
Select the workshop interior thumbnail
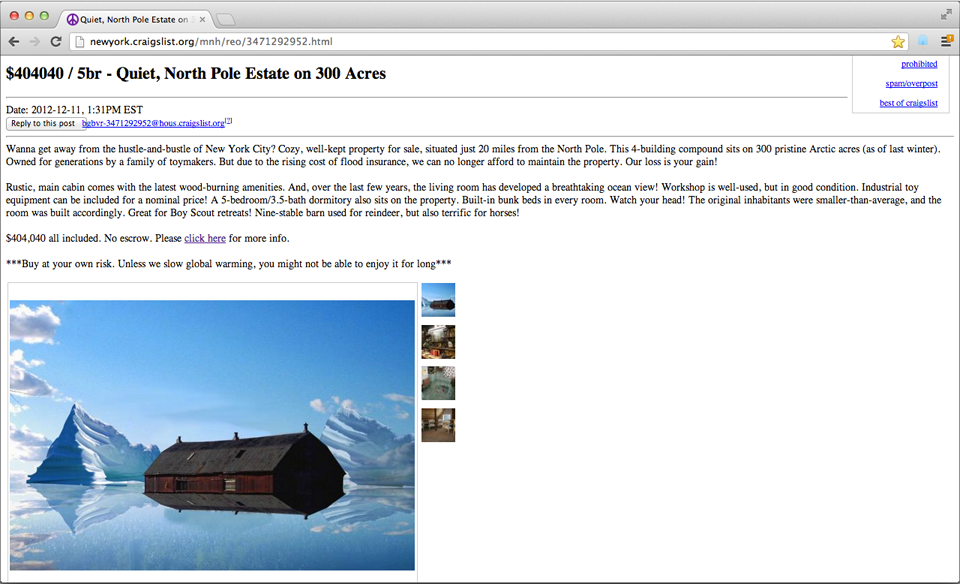click(x=438, y=342)
